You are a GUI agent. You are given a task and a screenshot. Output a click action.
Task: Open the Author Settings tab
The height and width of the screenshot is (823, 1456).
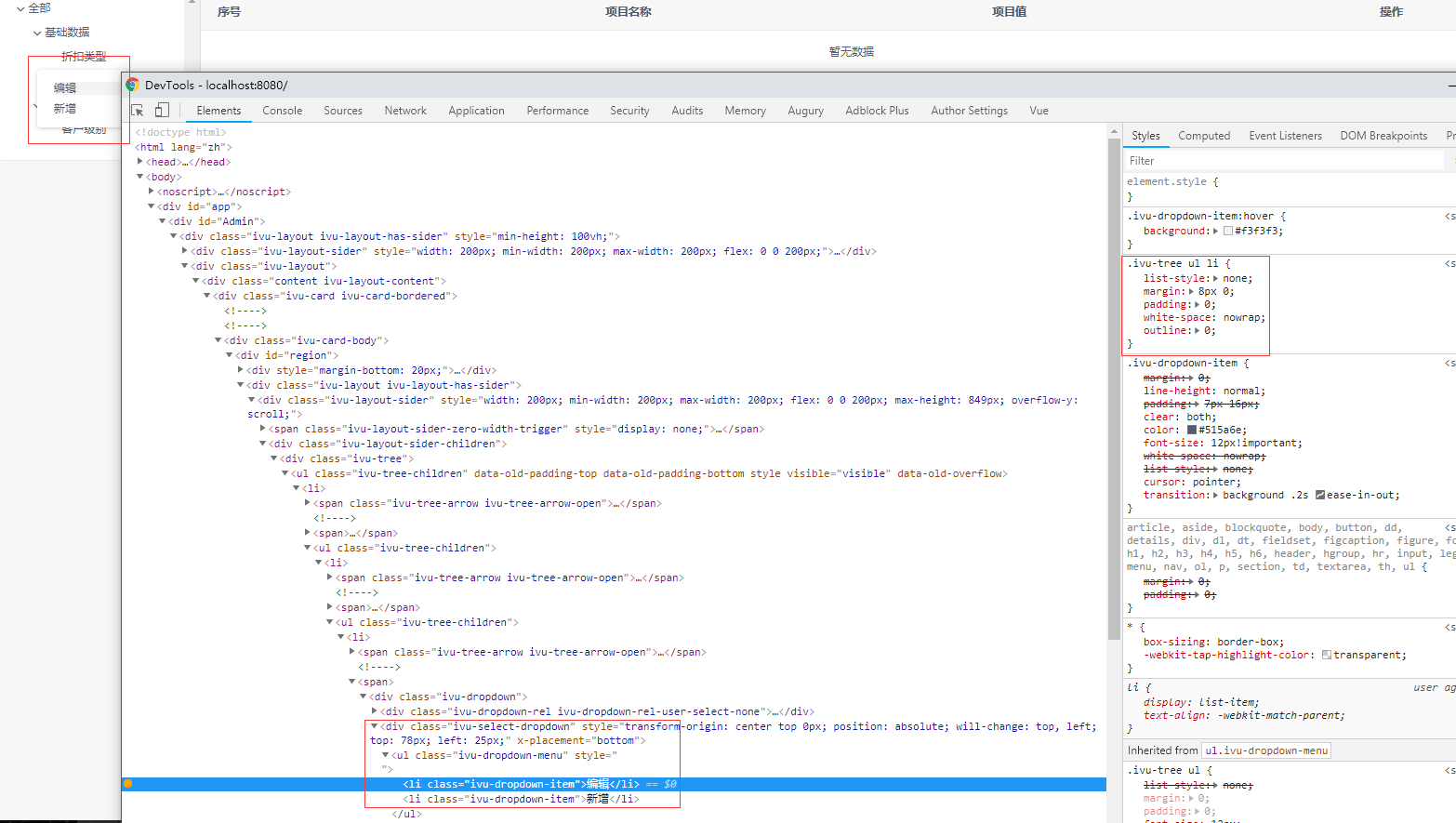point(970,111)
